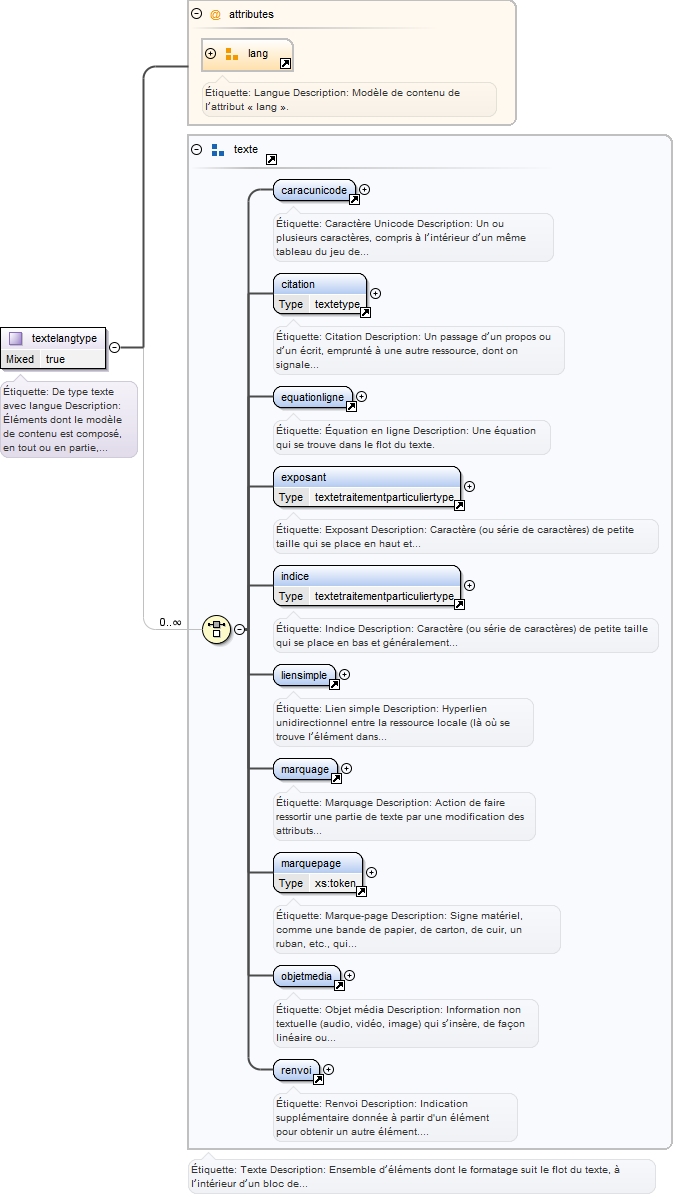This screenshot has width=674, height=1197.
Task: Expand the exposant element
Action: (x=469, y=486)
